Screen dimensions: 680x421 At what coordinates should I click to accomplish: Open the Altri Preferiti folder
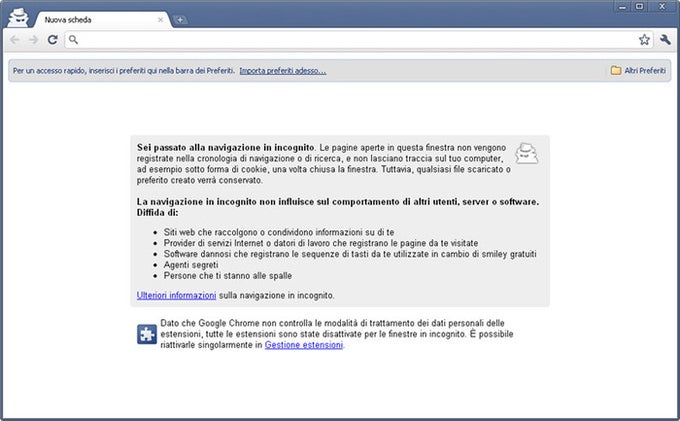(x=638, y=70)
